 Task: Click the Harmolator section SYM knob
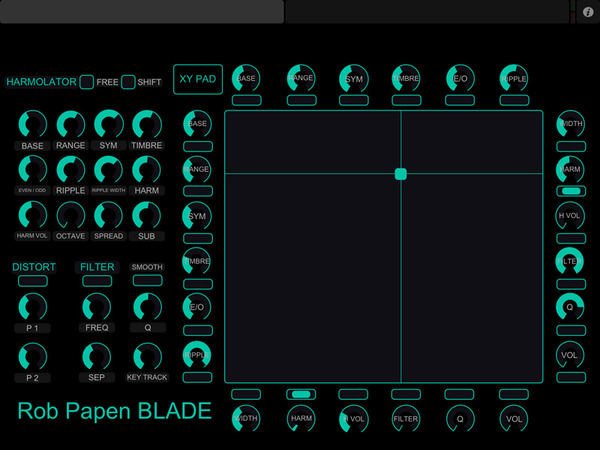click(109, 124)
